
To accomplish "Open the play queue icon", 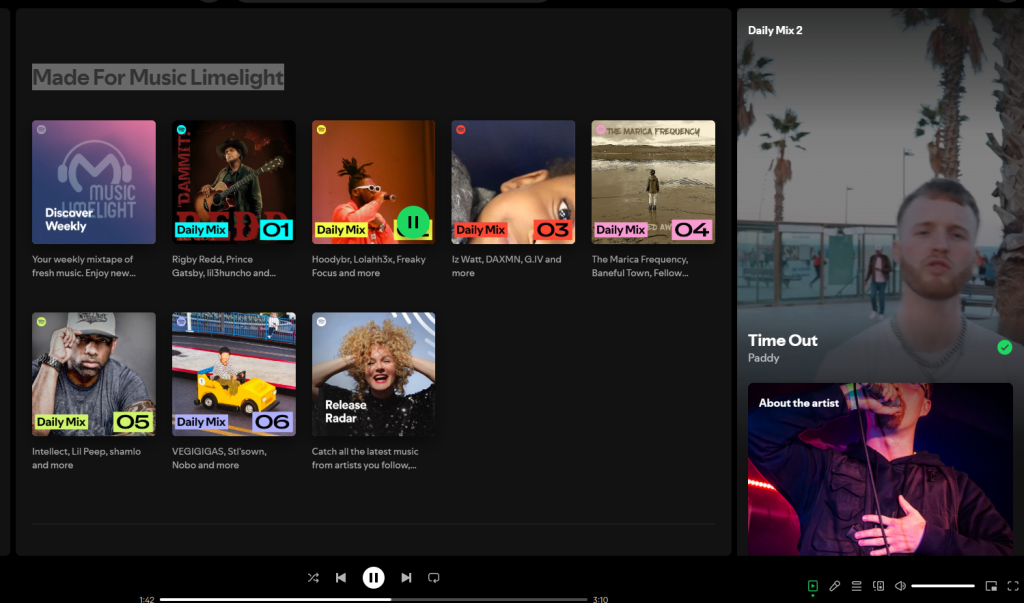I will click(x=857, y=586).
